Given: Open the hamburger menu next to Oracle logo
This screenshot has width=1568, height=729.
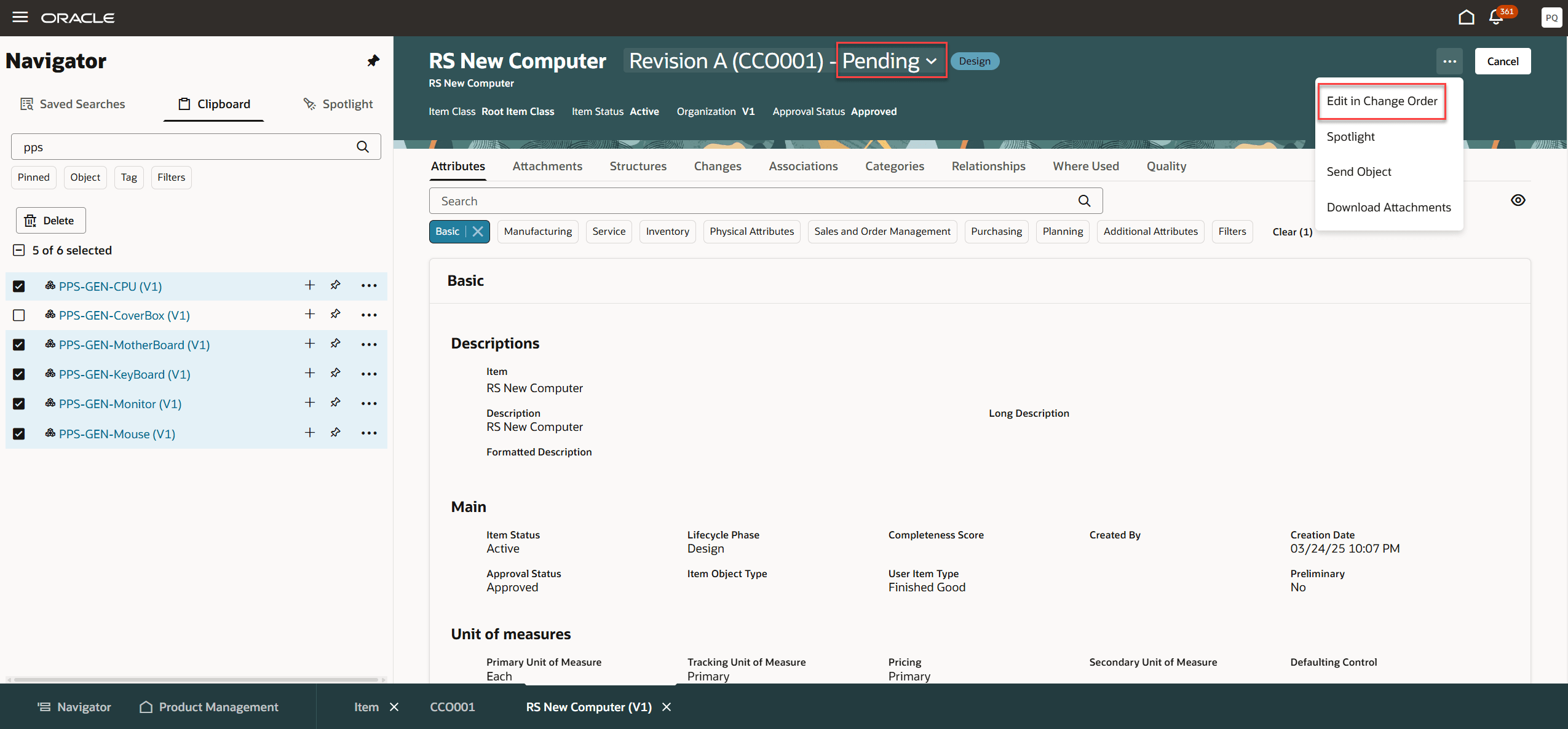Looking at the screenshot, I should [20, 17].
